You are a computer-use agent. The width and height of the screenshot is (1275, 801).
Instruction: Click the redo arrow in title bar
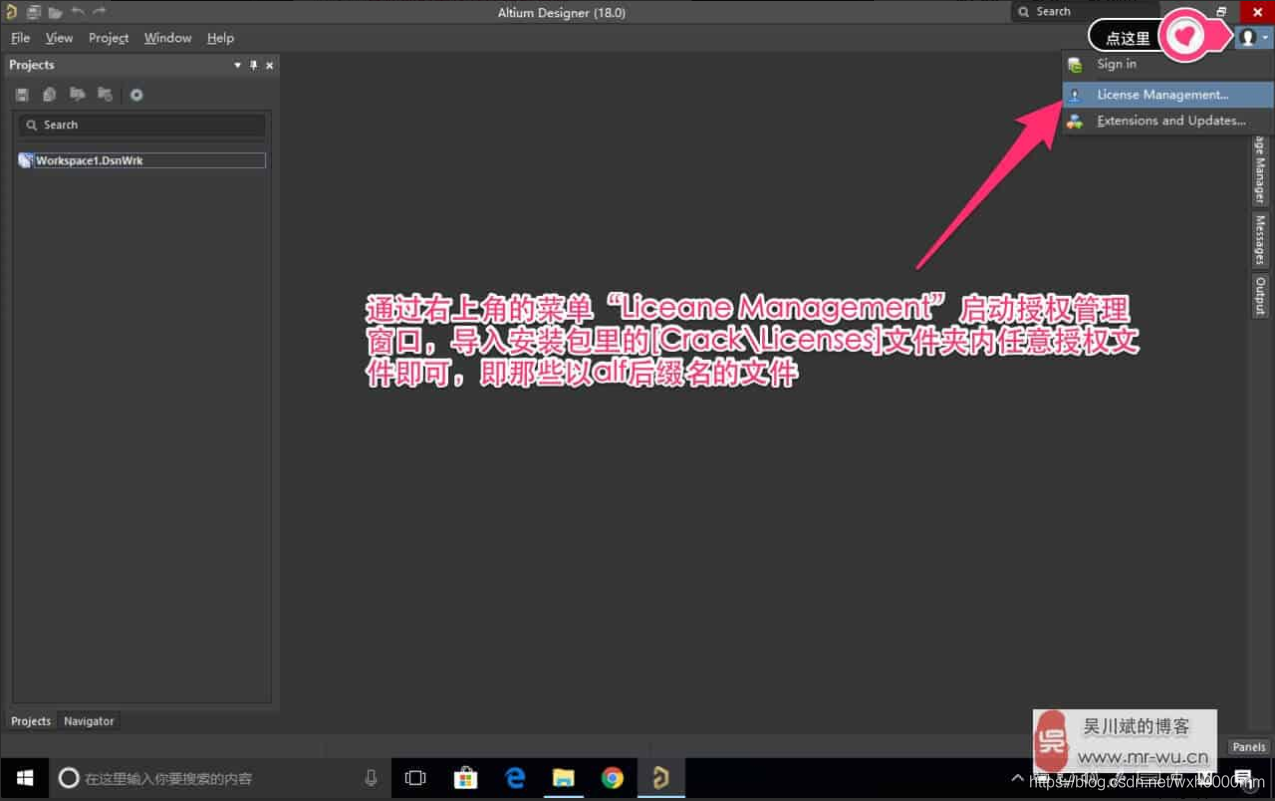(x=99, y=12)
